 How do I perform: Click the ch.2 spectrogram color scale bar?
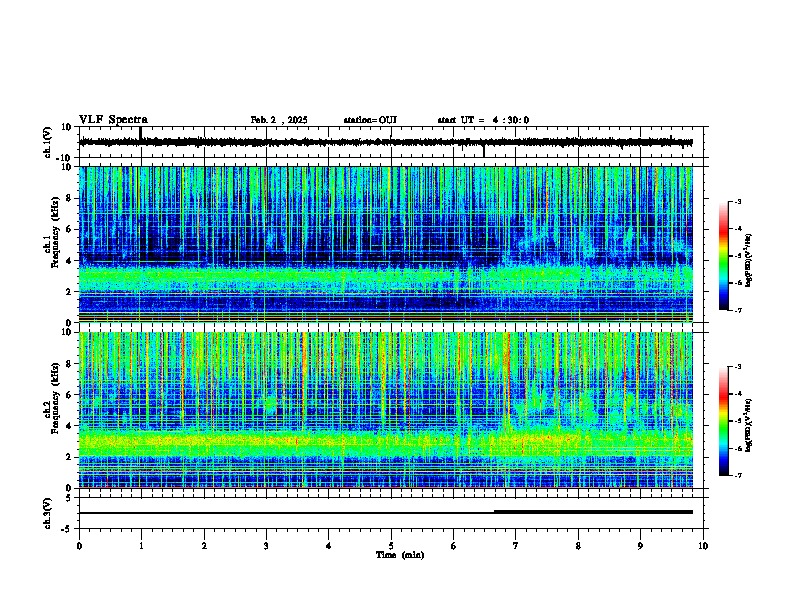(724, 421)
